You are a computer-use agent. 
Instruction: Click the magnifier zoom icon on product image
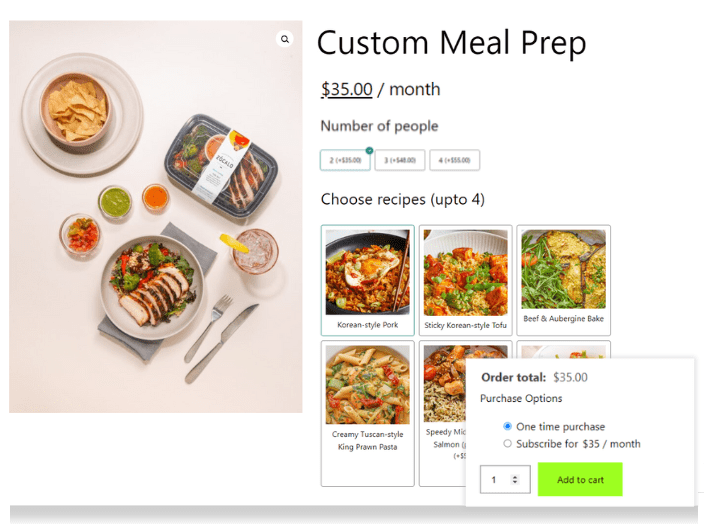pos(284,39)
